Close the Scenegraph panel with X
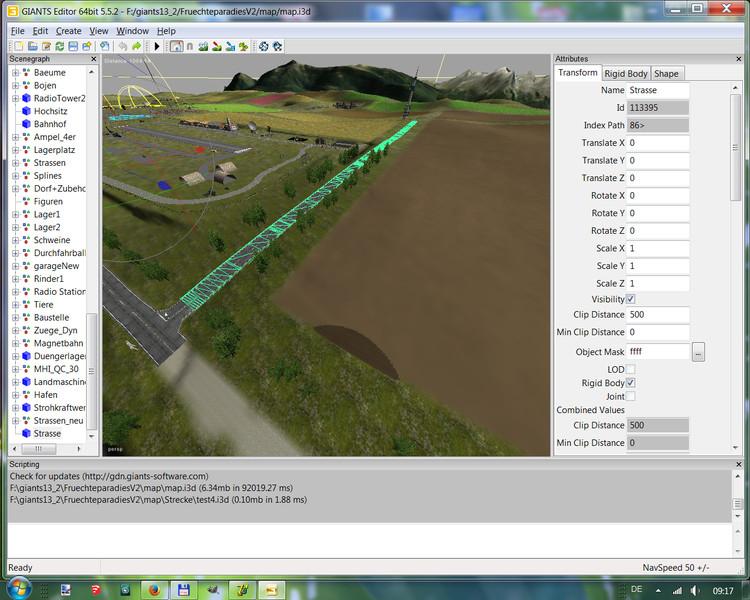Image resolution: width=750 pixels, height=600 pixels. [95, 60]
